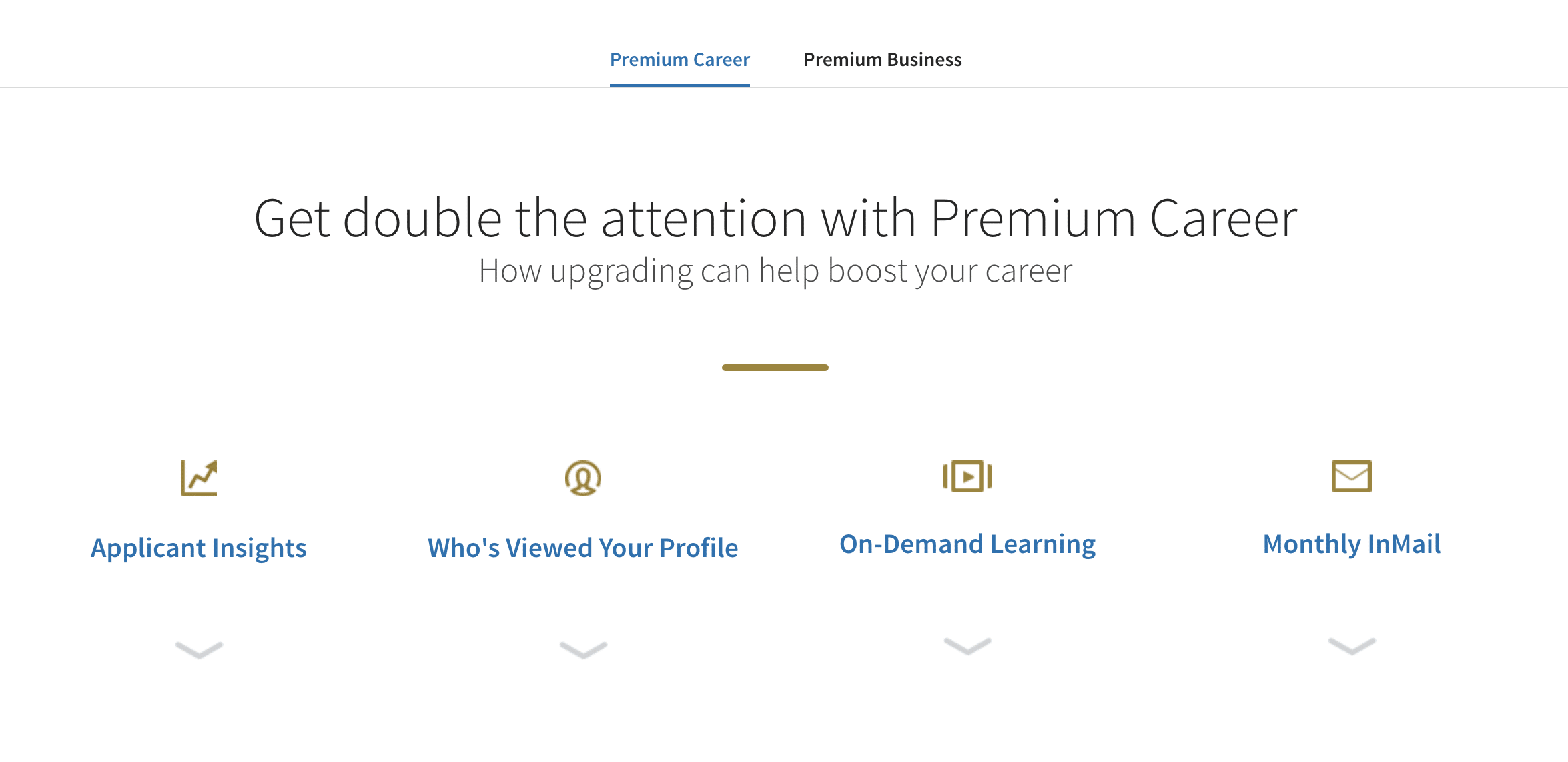Image resolution: width=1568 pixels, height=762 pixels.
Task: Click the Applicant Insights chart icon
Action: 200,478
